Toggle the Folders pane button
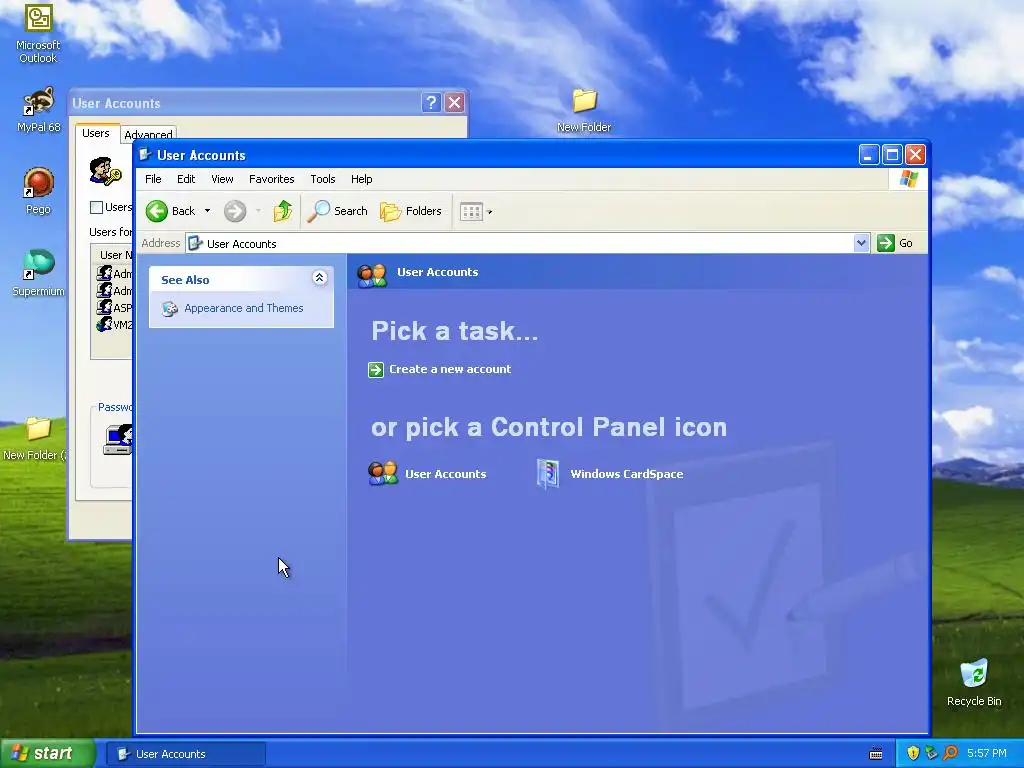Screen dimensions: 1024x768 coord(411,211)
